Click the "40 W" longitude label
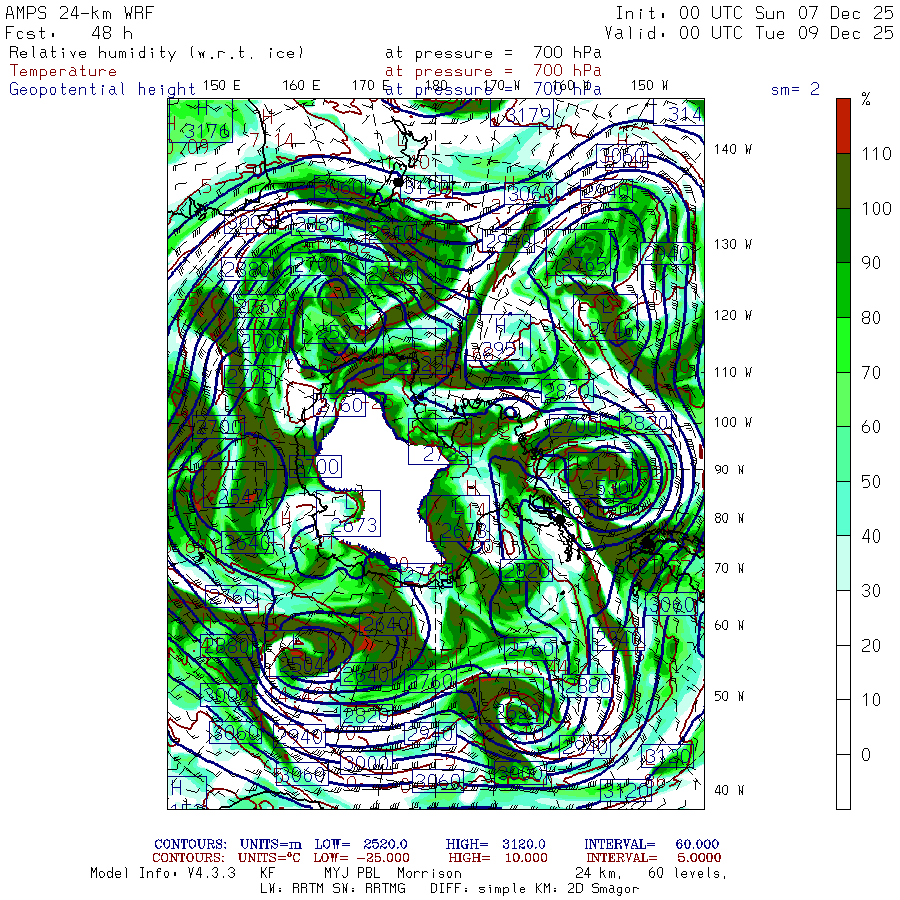900x900 pixels. tap(729, 790)
